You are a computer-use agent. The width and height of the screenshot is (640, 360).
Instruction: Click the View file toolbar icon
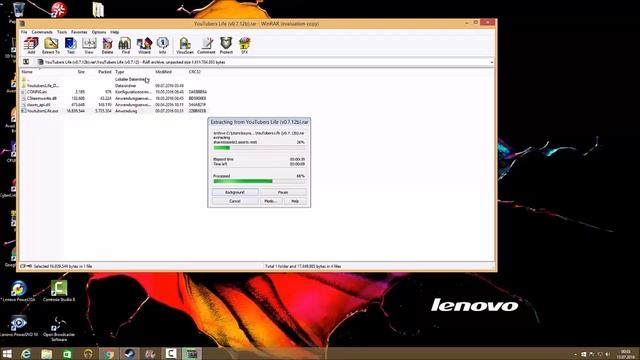[x=89, y=45]
